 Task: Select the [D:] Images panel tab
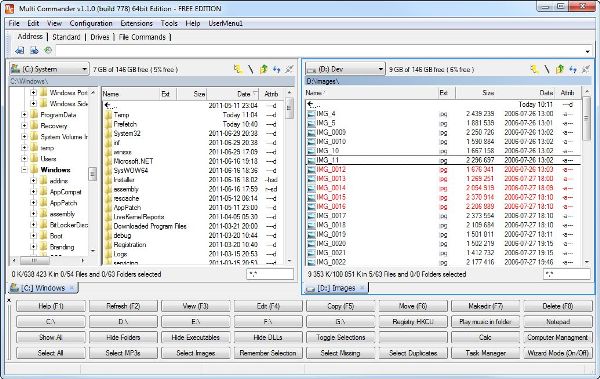336,288
